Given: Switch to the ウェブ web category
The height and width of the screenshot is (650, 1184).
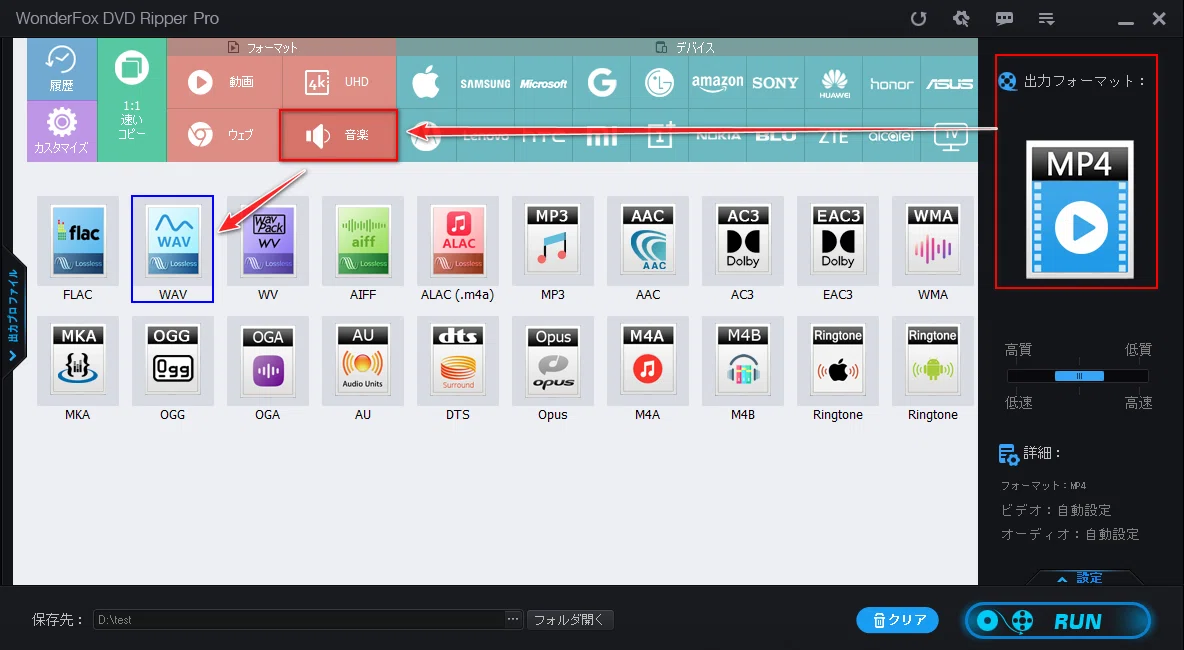Looking at the screenshot, I should 224,135.
